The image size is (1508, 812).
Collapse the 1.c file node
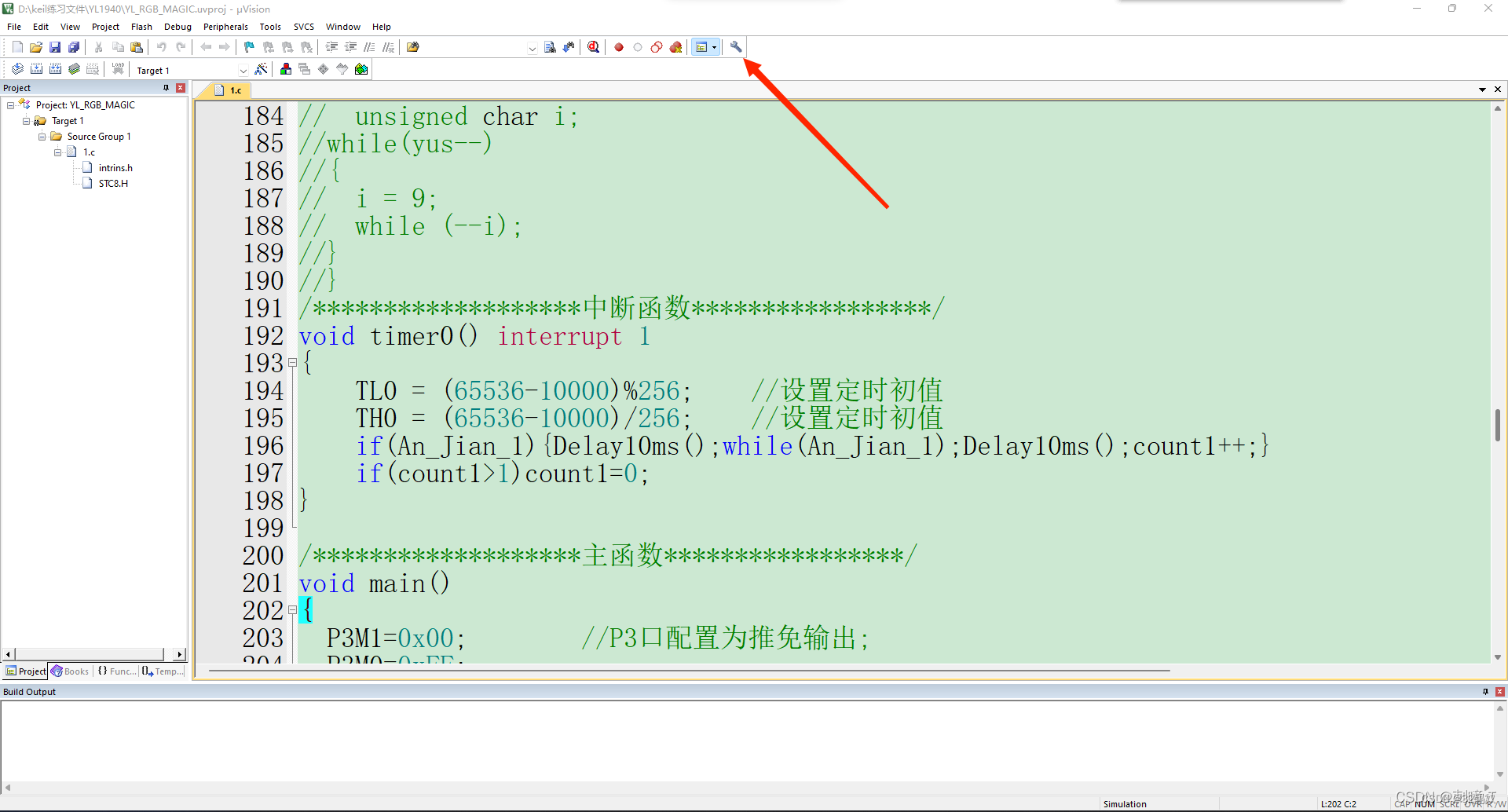[57, 152]
